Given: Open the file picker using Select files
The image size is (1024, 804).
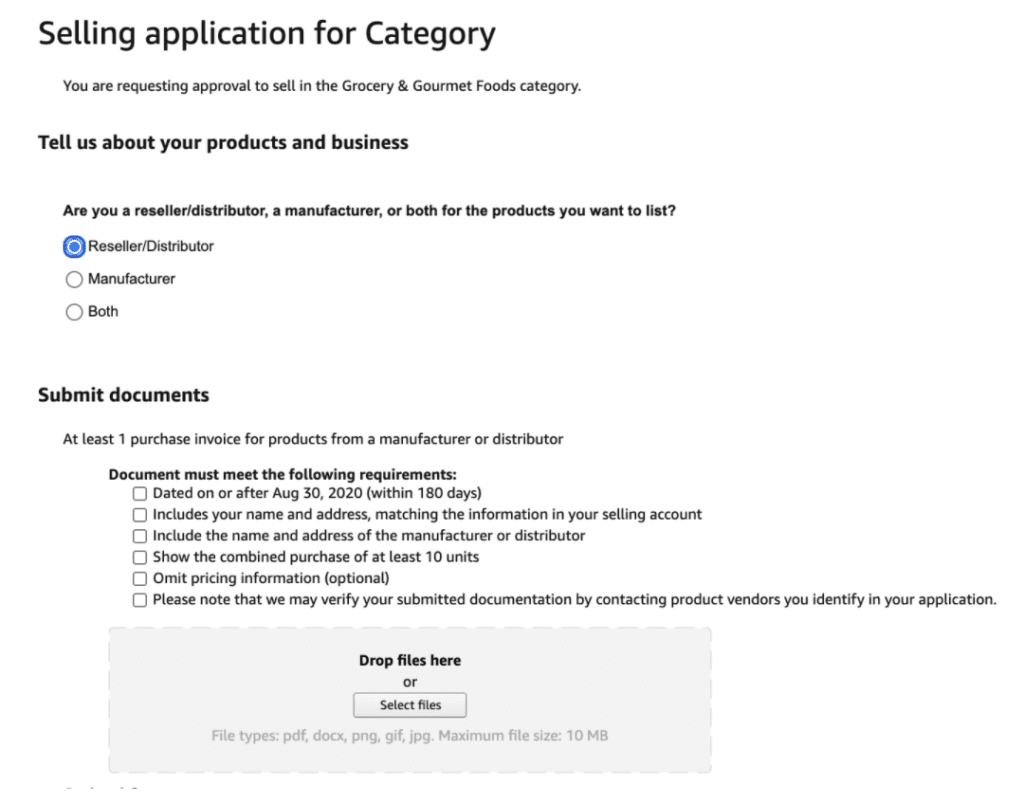Looking at the screenshot, I should 409,705.
